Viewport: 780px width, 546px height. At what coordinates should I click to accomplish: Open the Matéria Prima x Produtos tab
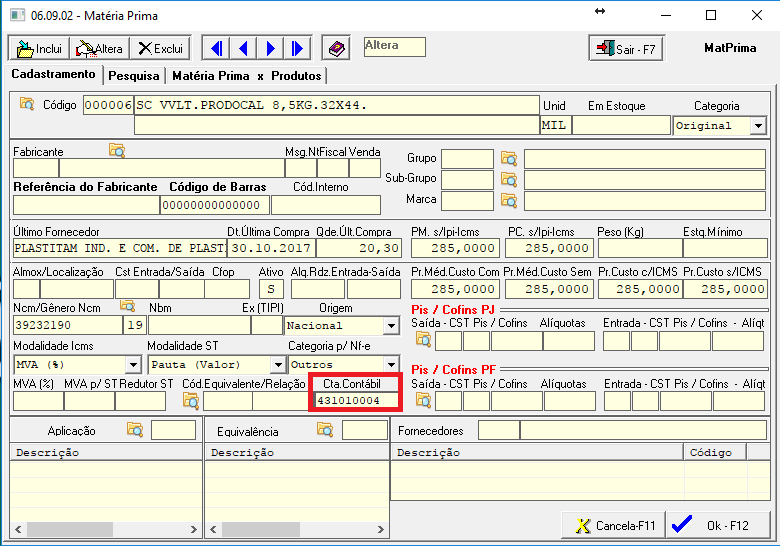(247, 76)
